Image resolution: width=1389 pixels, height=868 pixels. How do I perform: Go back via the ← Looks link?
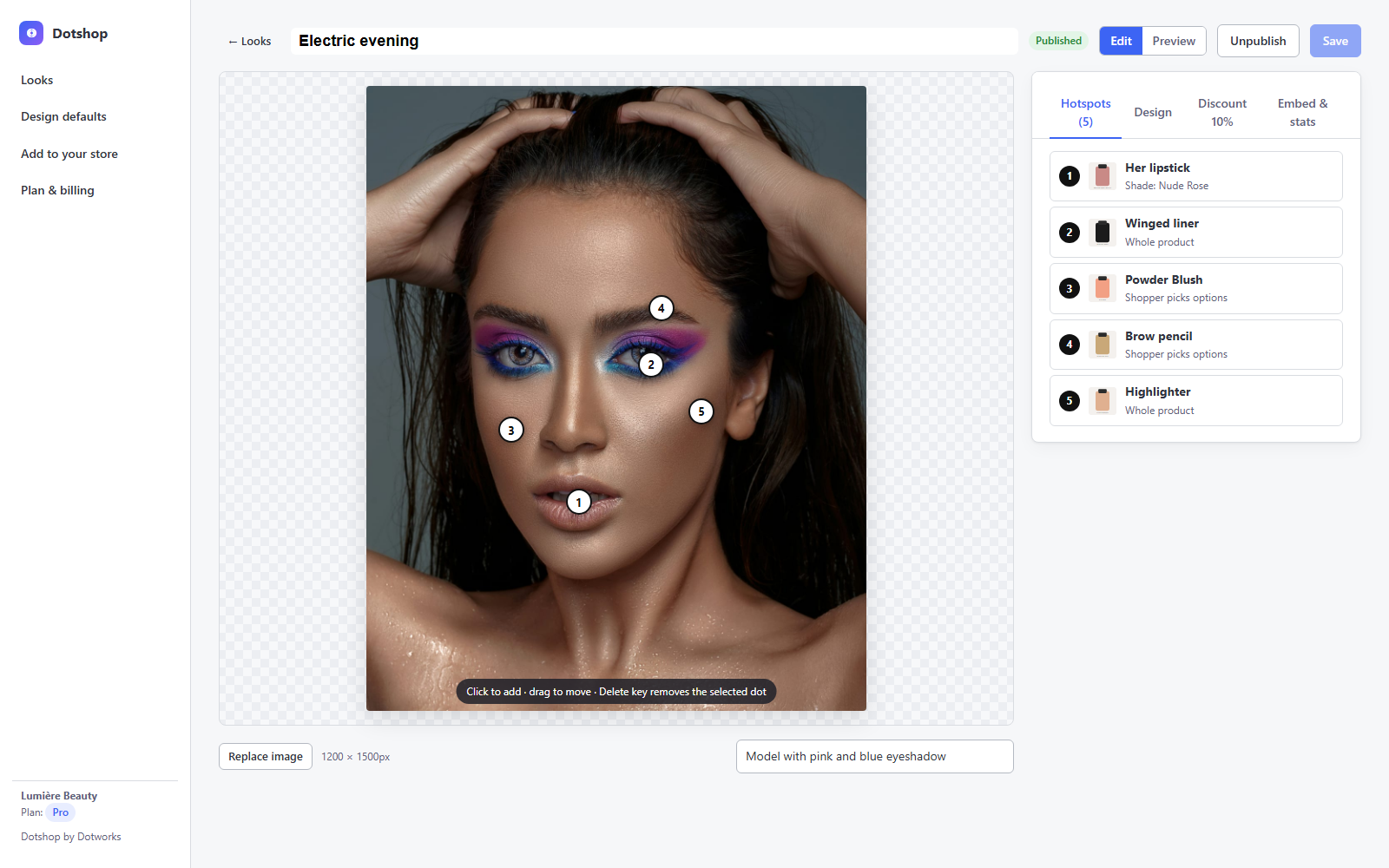coord(249,41)
